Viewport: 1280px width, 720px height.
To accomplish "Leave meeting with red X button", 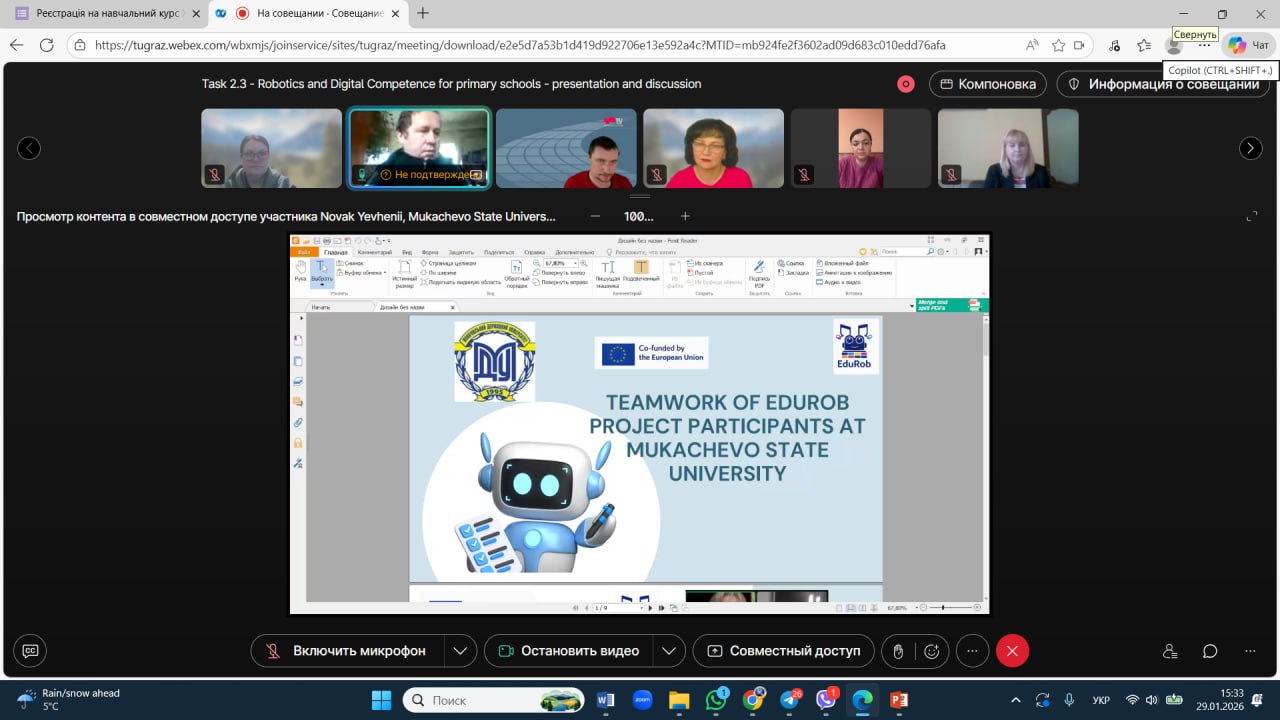I will pos(1012,651).
